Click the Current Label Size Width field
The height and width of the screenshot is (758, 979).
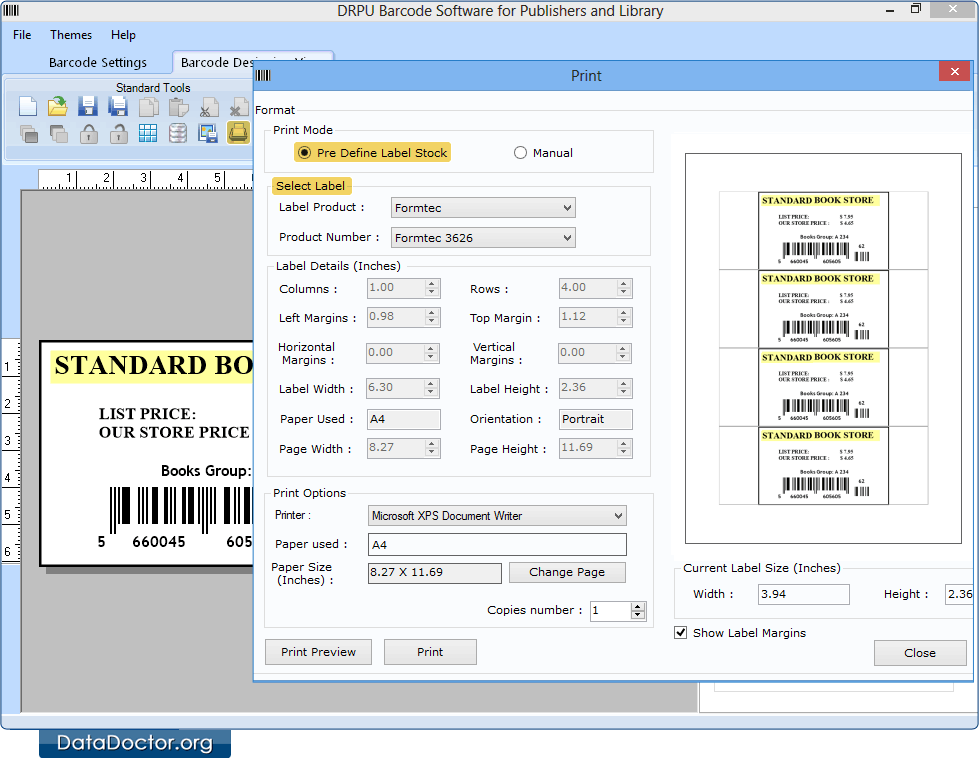(804, 594)
